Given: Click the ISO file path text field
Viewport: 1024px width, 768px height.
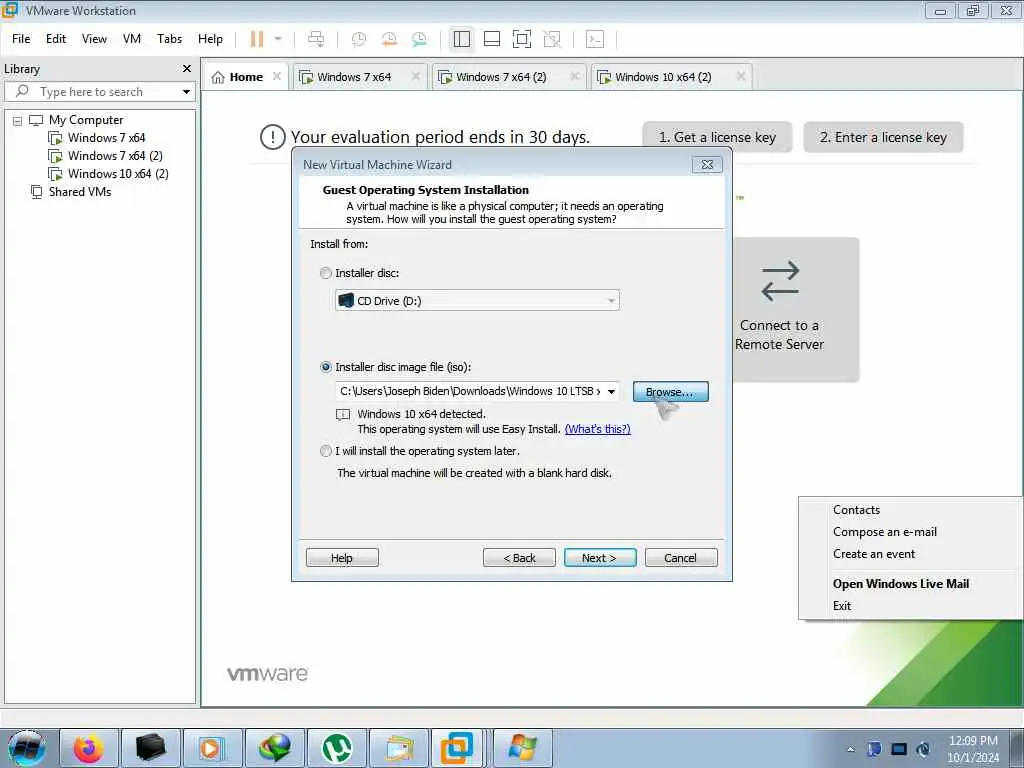Looking at the screenshot, I should (x=470, y=391).
